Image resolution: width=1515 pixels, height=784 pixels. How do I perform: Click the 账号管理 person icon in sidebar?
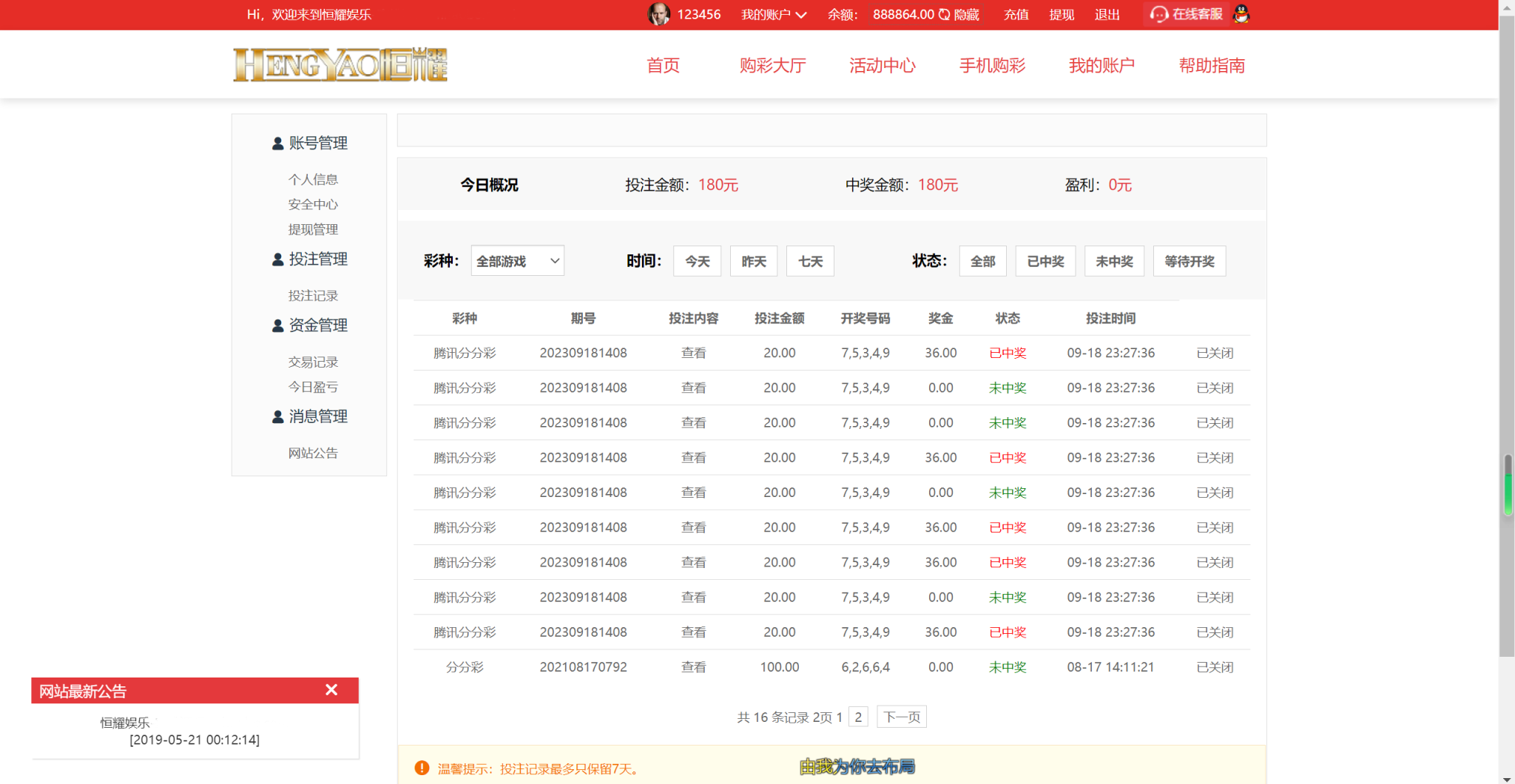coord(278,143)
